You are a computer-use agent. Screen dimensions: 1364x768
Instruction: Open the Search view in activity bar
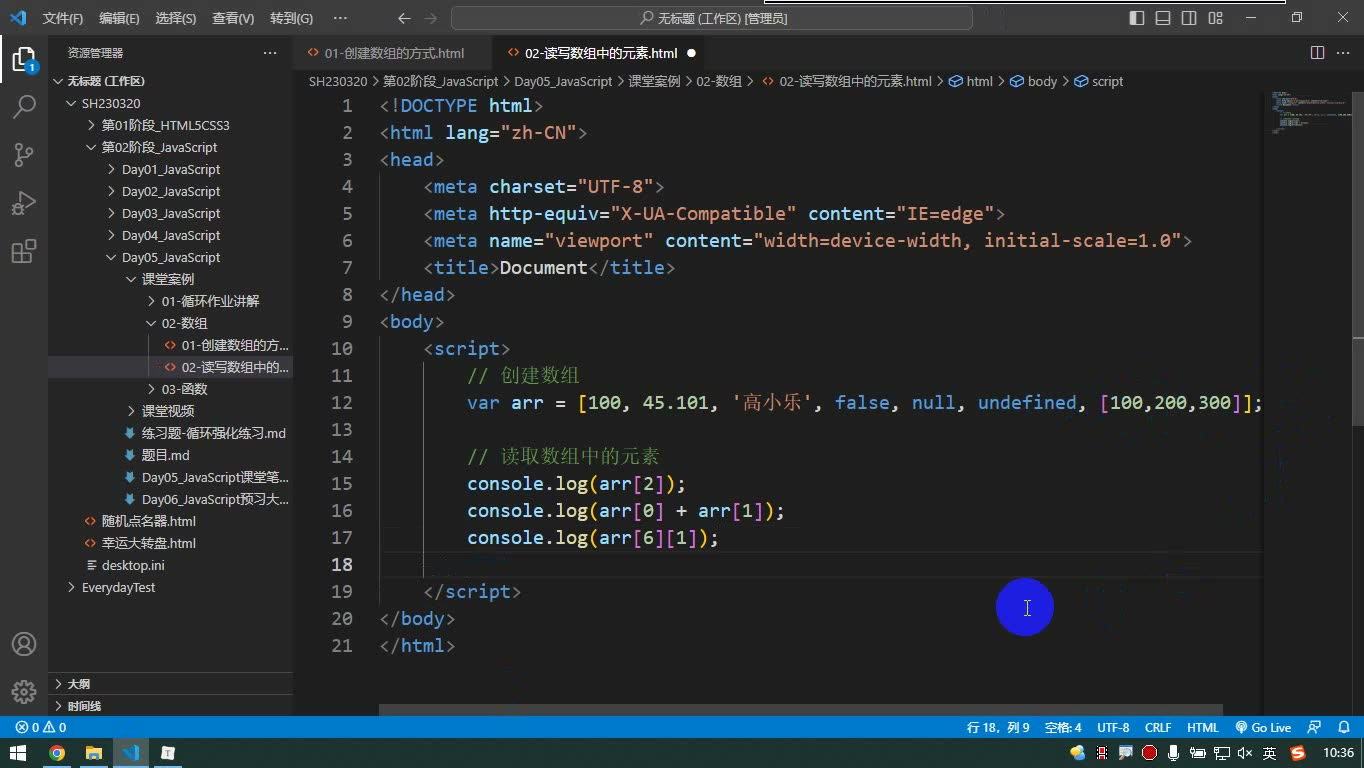click(x=24, y=107)
